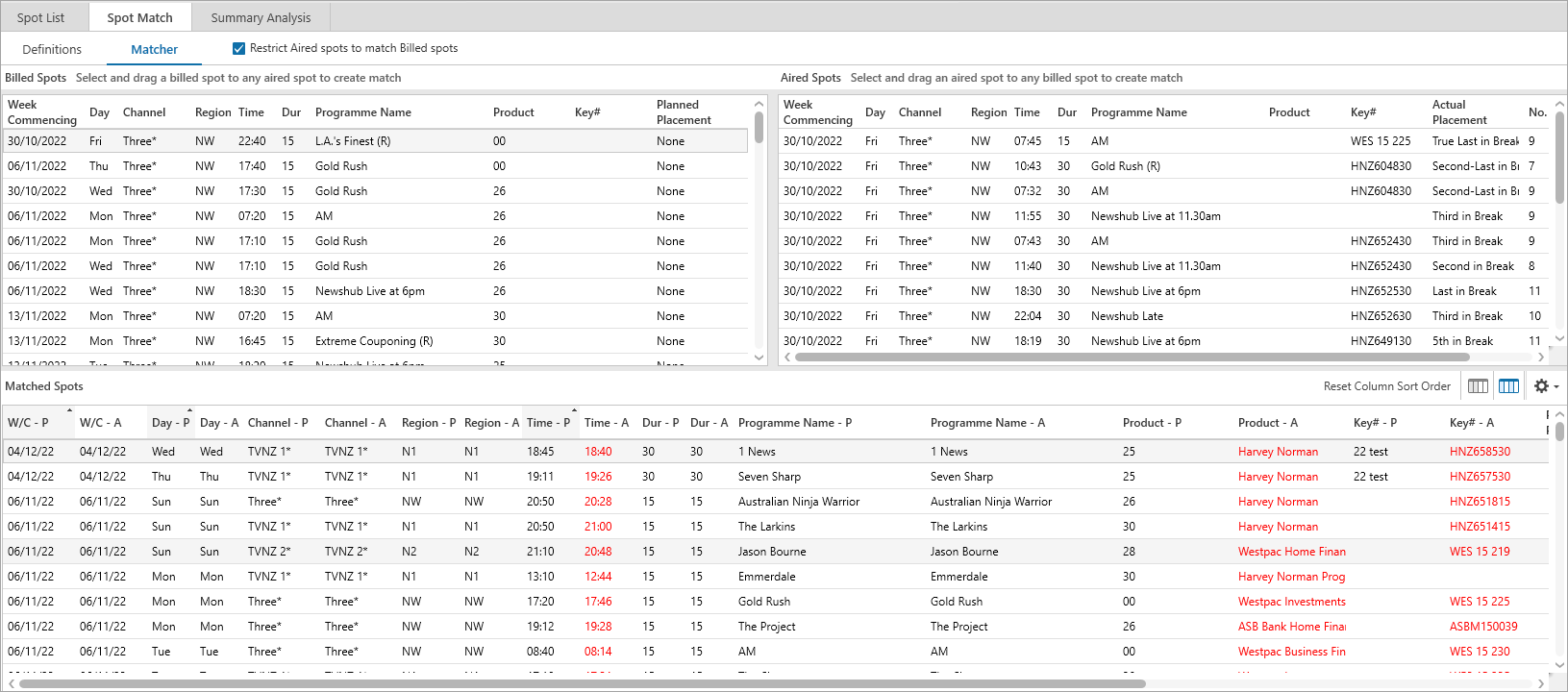
Task: Sort Matched Spots by Product - A header
Action: pyautogui.click(x=1268, y=423)
